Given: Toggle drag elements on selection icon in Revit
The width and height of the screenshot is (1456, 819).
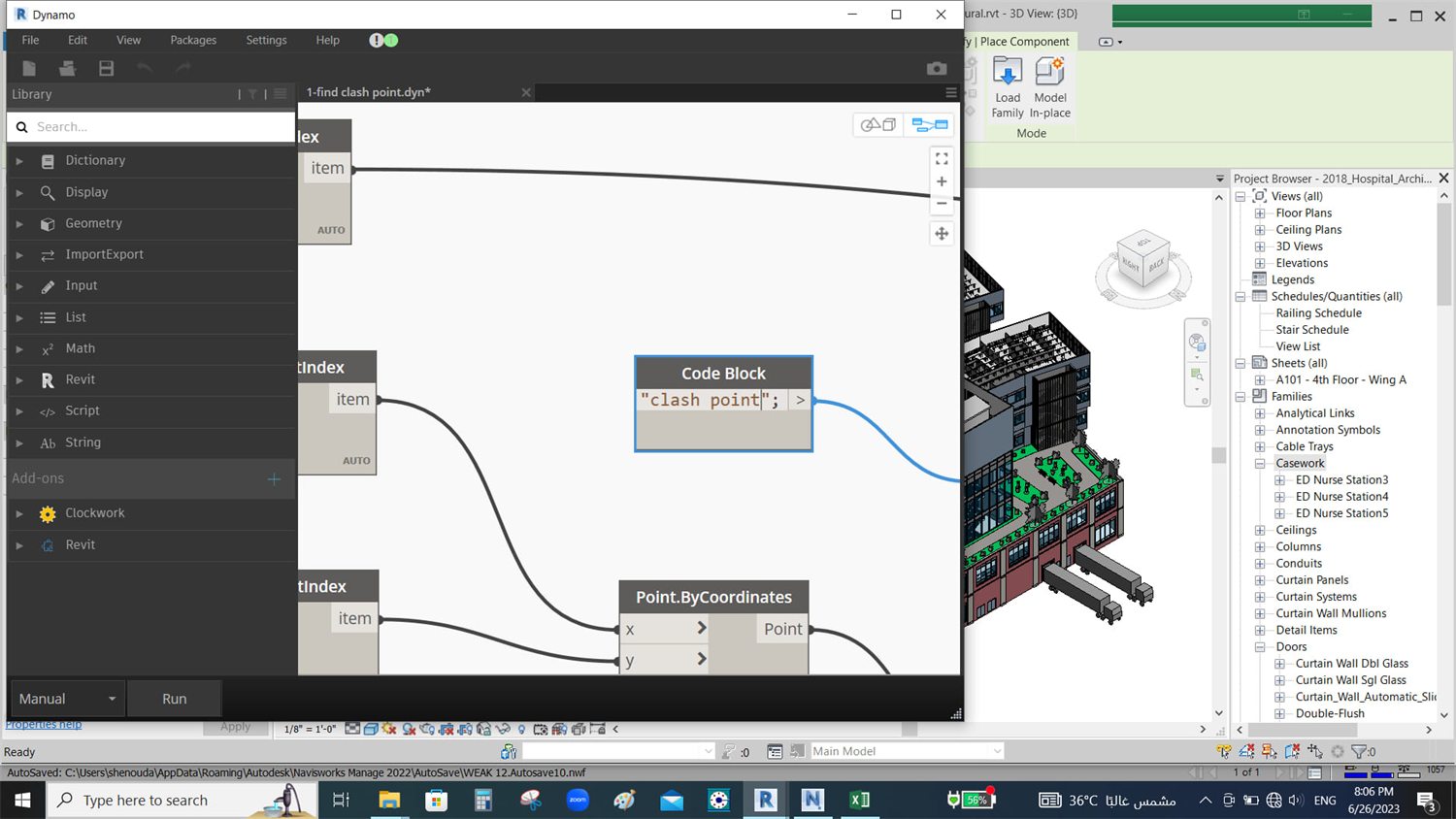Looking at the screenshot, I should pyautogui.click(x=1315, y=751).
